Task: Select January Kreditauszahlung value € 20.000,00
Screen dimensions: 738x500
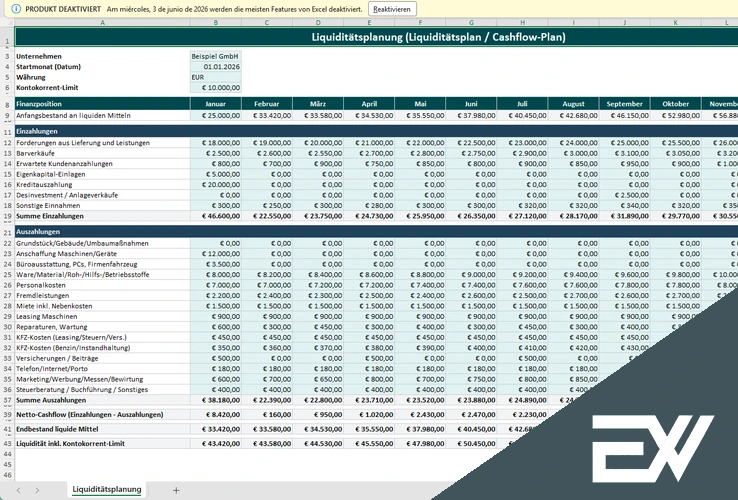Action: (216, 185)
